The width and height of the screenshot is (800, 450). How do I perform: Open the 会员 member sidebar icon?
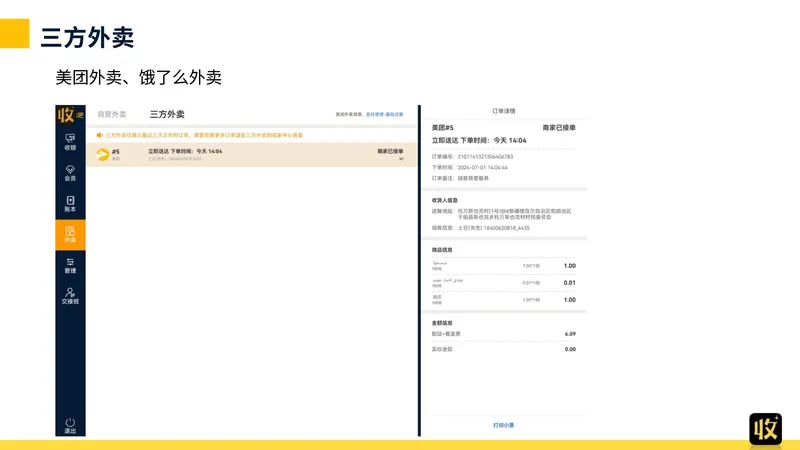pos(70,173)
